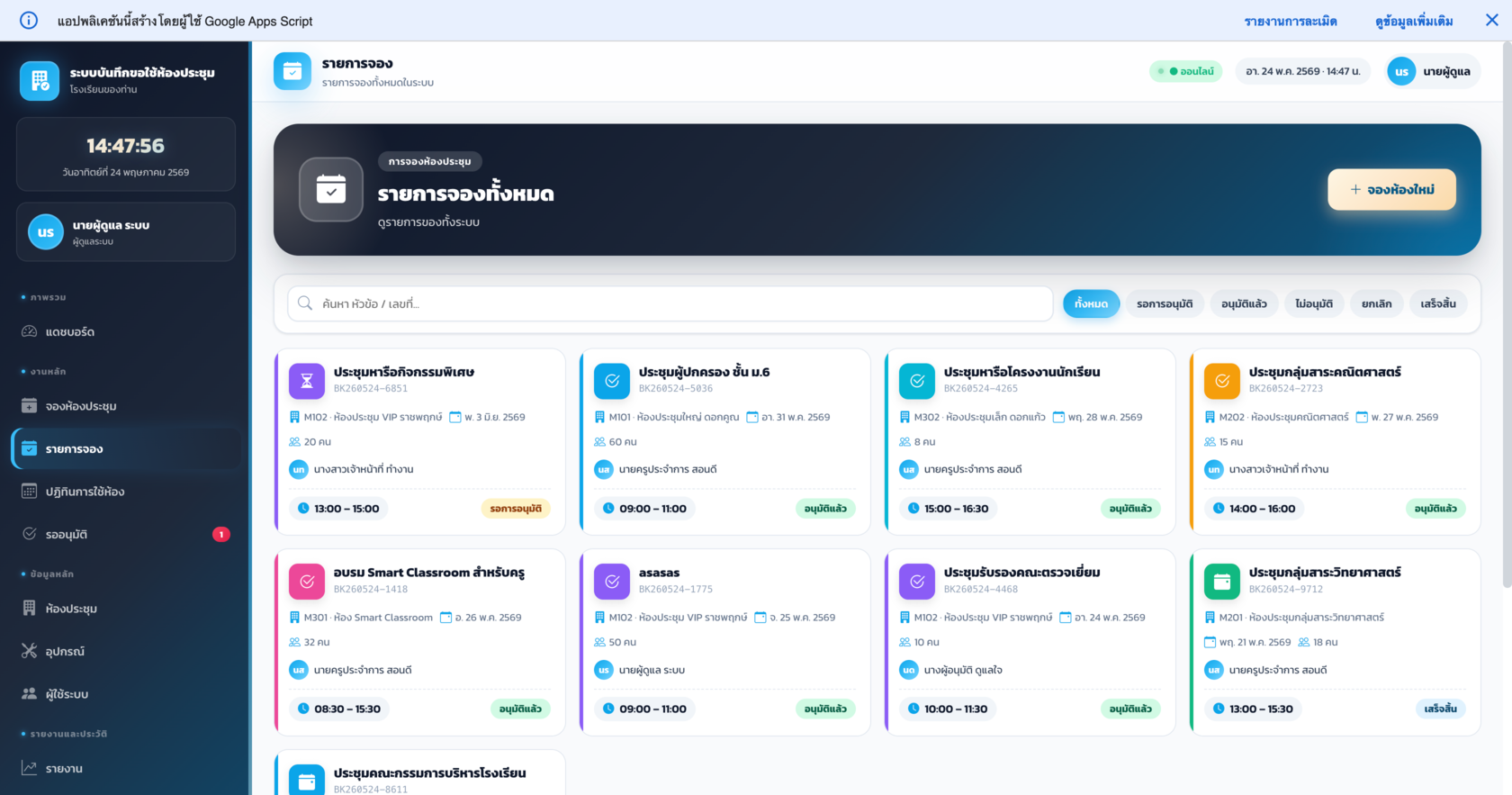
Task: Select the อนุมัติแล้ว filter tab
Action: click(1244, 303)
